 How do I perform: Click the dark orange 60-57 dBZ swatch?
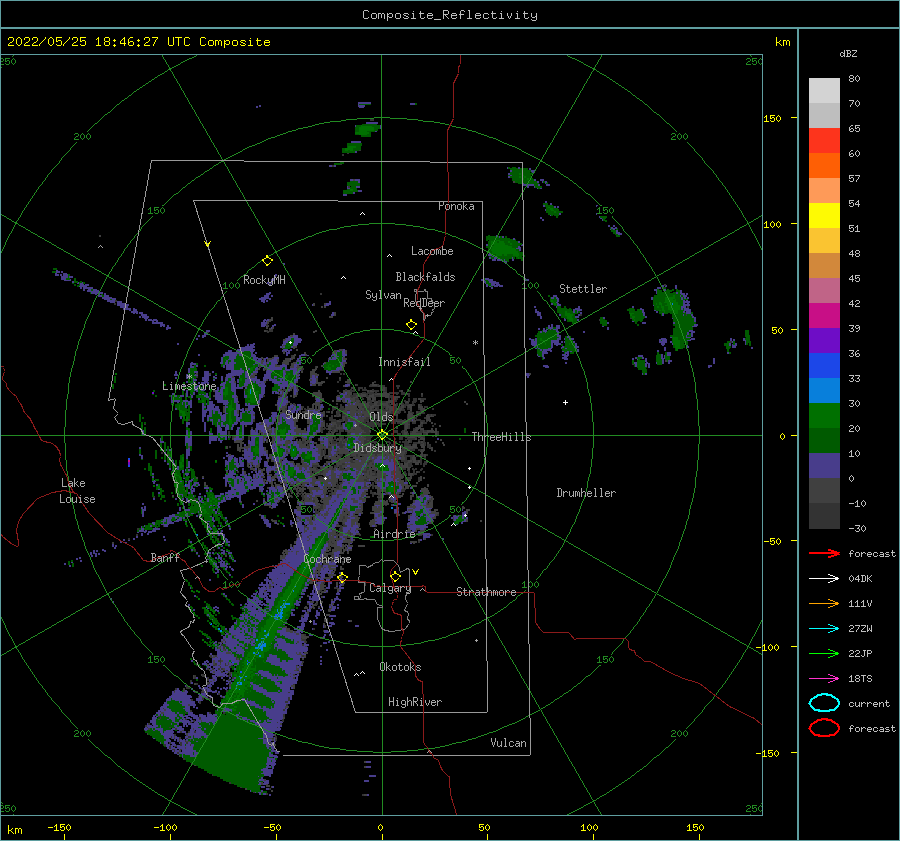point(824,166)
